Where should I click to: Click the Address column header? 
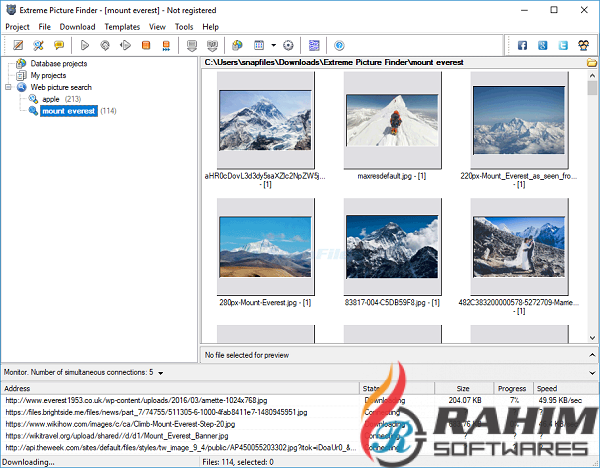coord(180,388)
